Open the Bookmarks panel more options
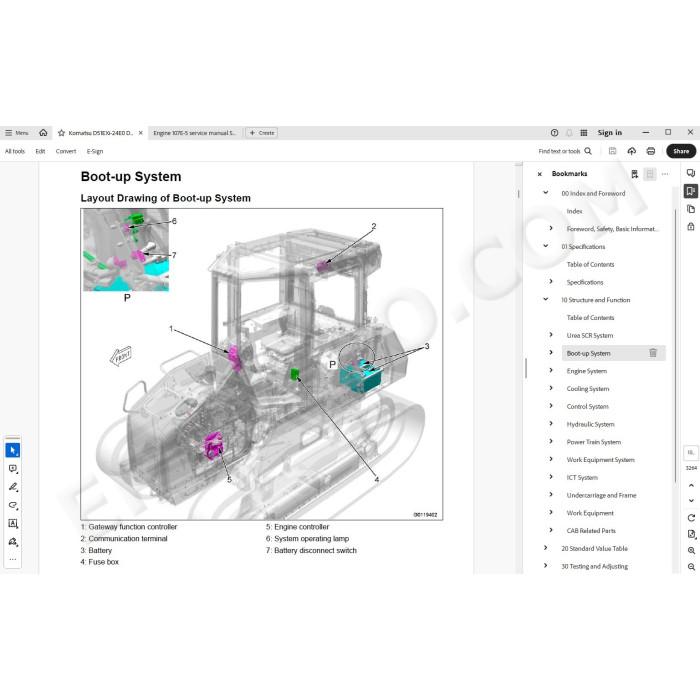700x700 pixels. click(x=665, y=174)
